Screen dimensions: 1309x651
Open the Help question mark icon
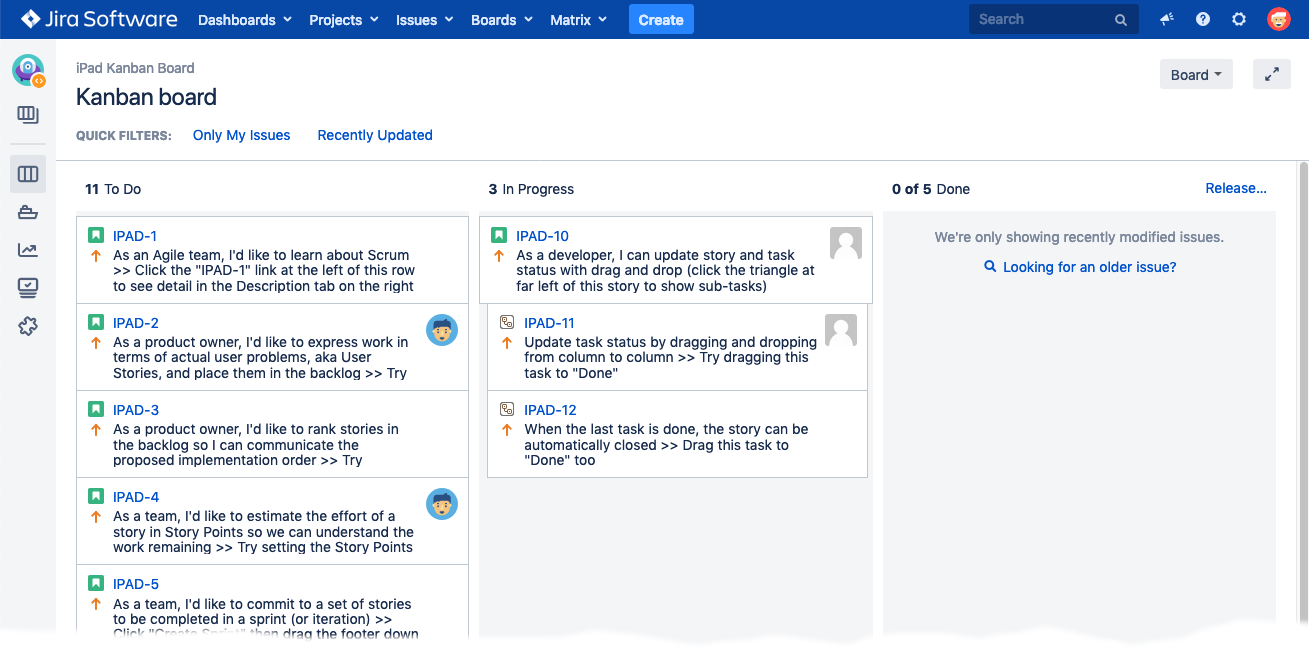pos(1203,19)
